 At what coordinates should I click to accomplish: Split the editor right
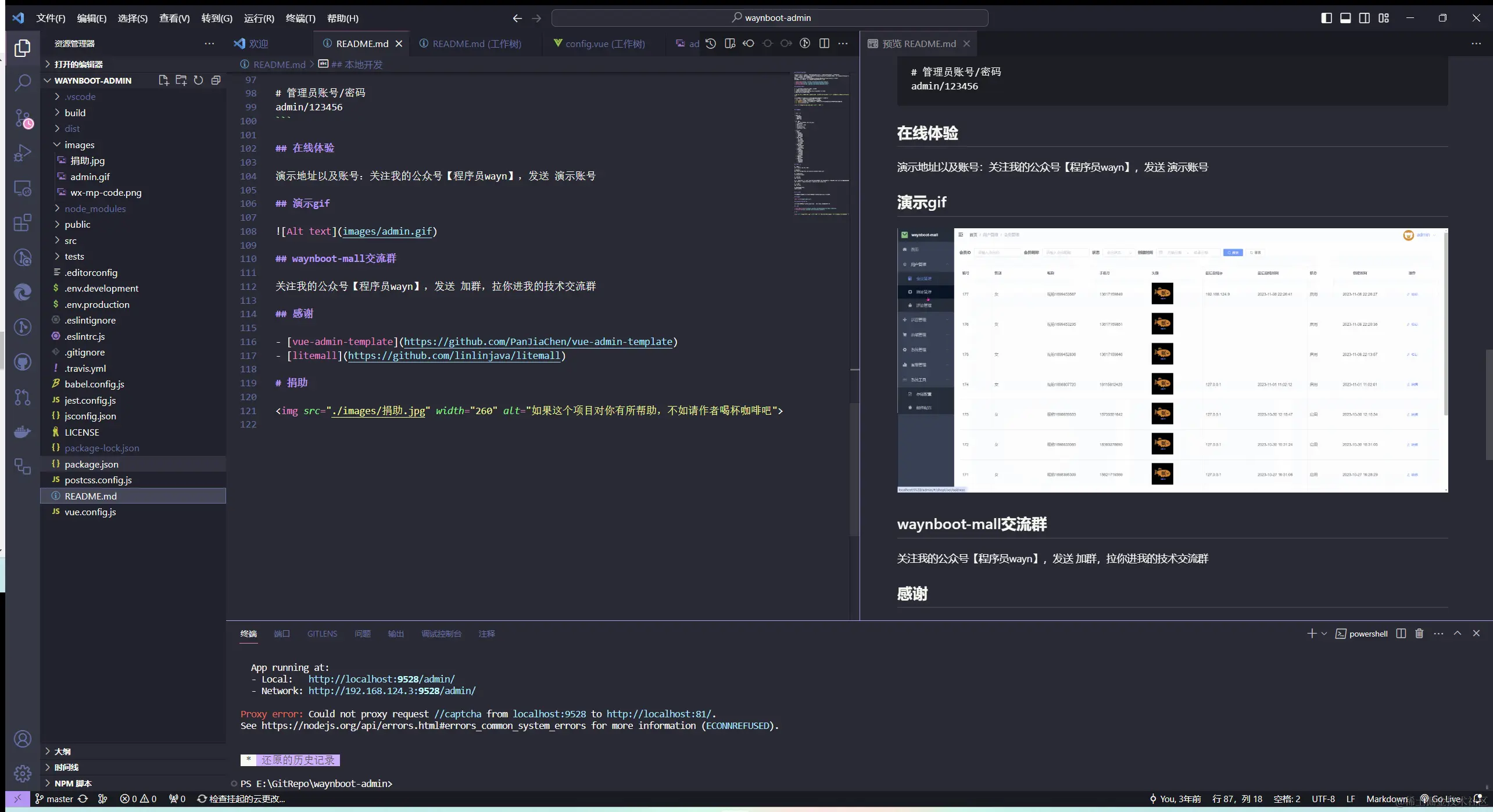pyautogui.click(x=824, y=44)
